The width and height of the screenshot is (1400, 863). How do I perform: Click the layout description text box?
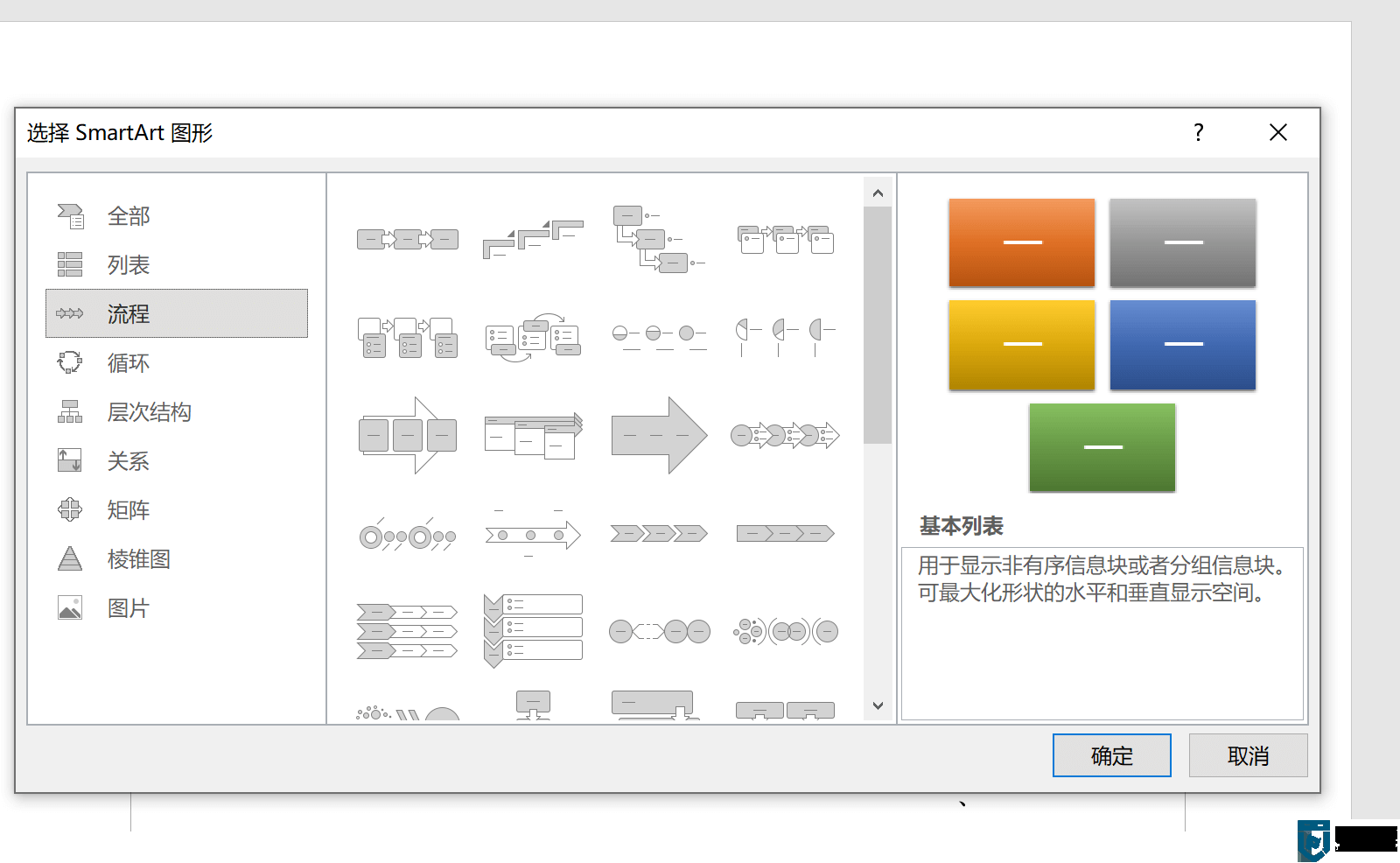pyautogui.click(x=1102, y=634)
